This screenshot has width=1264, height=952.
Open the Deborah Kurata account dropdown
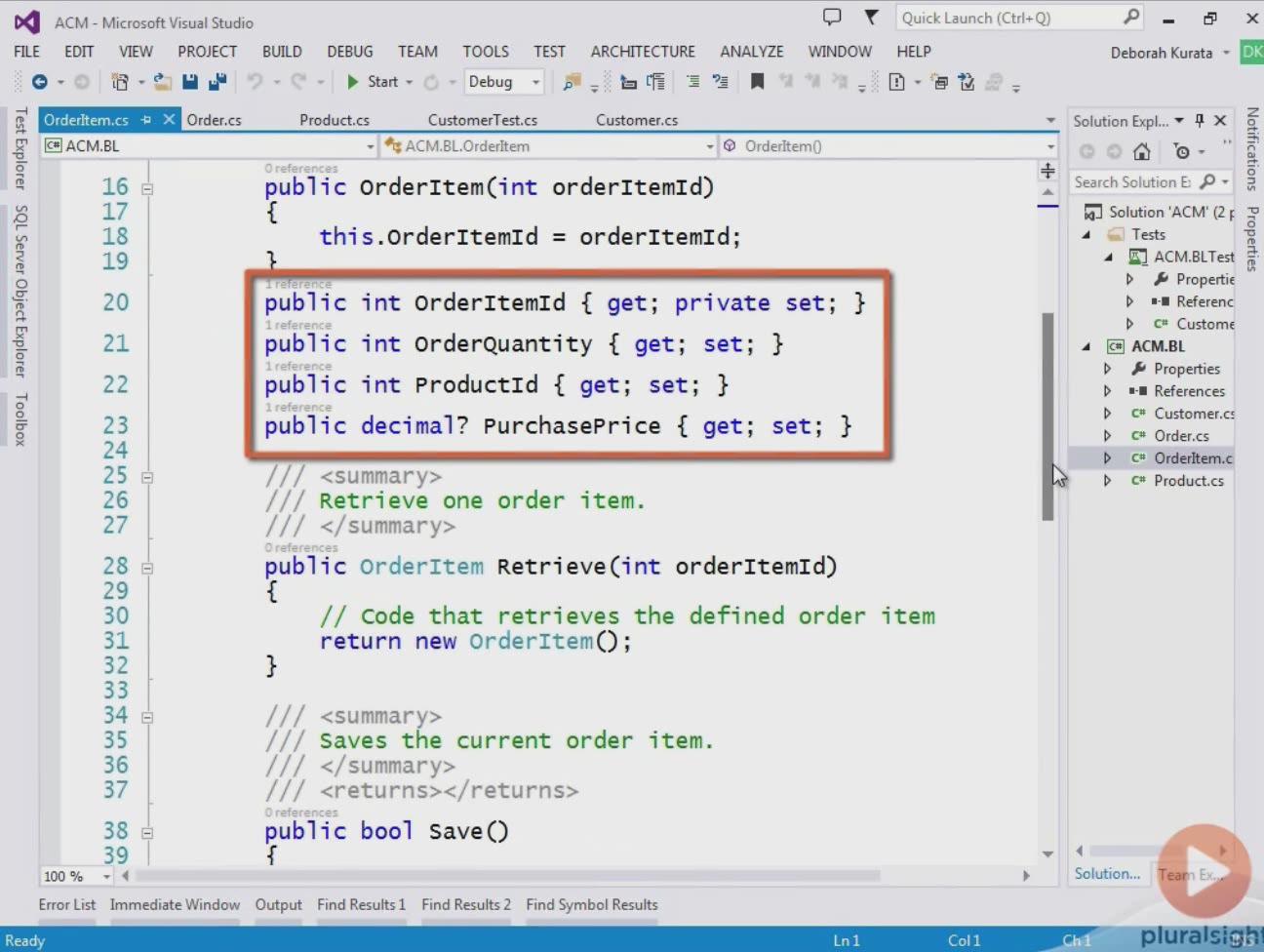(1226, 53)
